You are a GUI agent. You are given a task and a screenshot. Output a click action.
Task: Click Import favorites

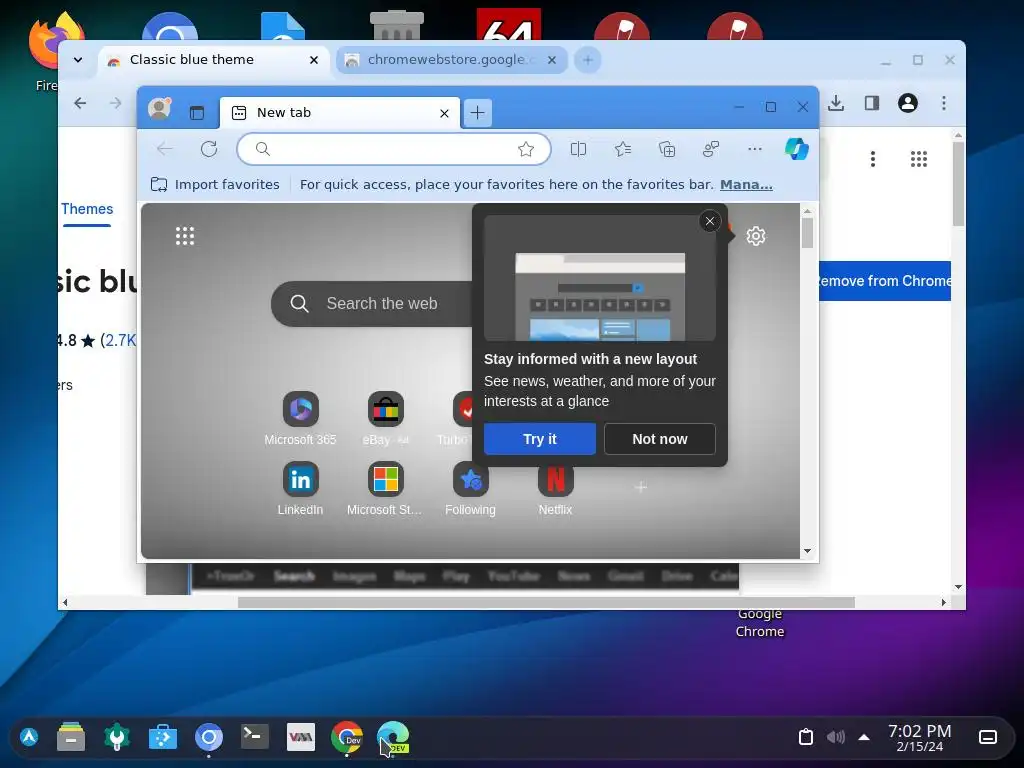(x=215, y=185)
